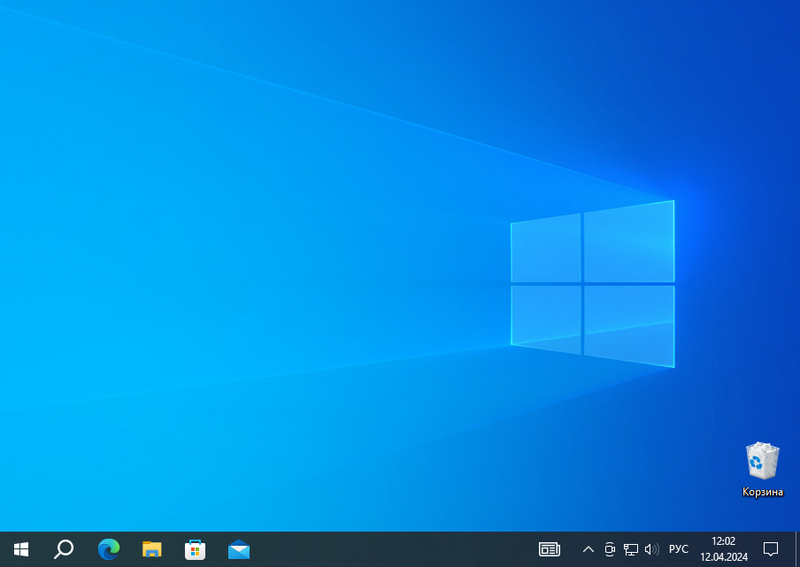Open the volume control icon

tap(652, 549)
